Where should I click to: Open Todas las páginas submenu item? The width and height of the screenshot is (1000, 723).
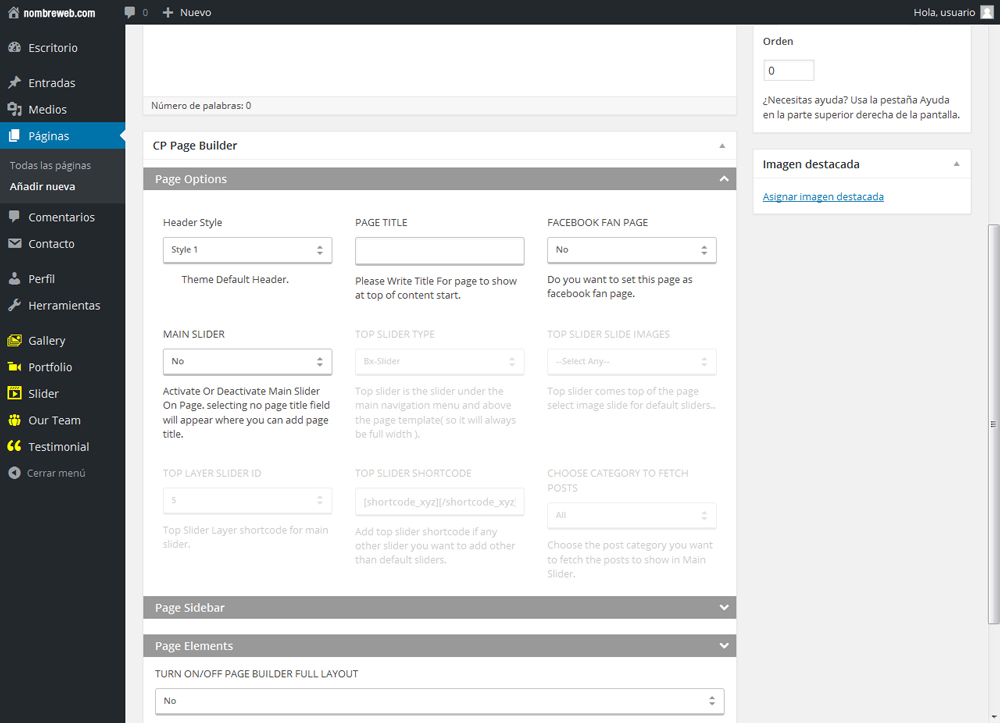click(x=50, y=165)
